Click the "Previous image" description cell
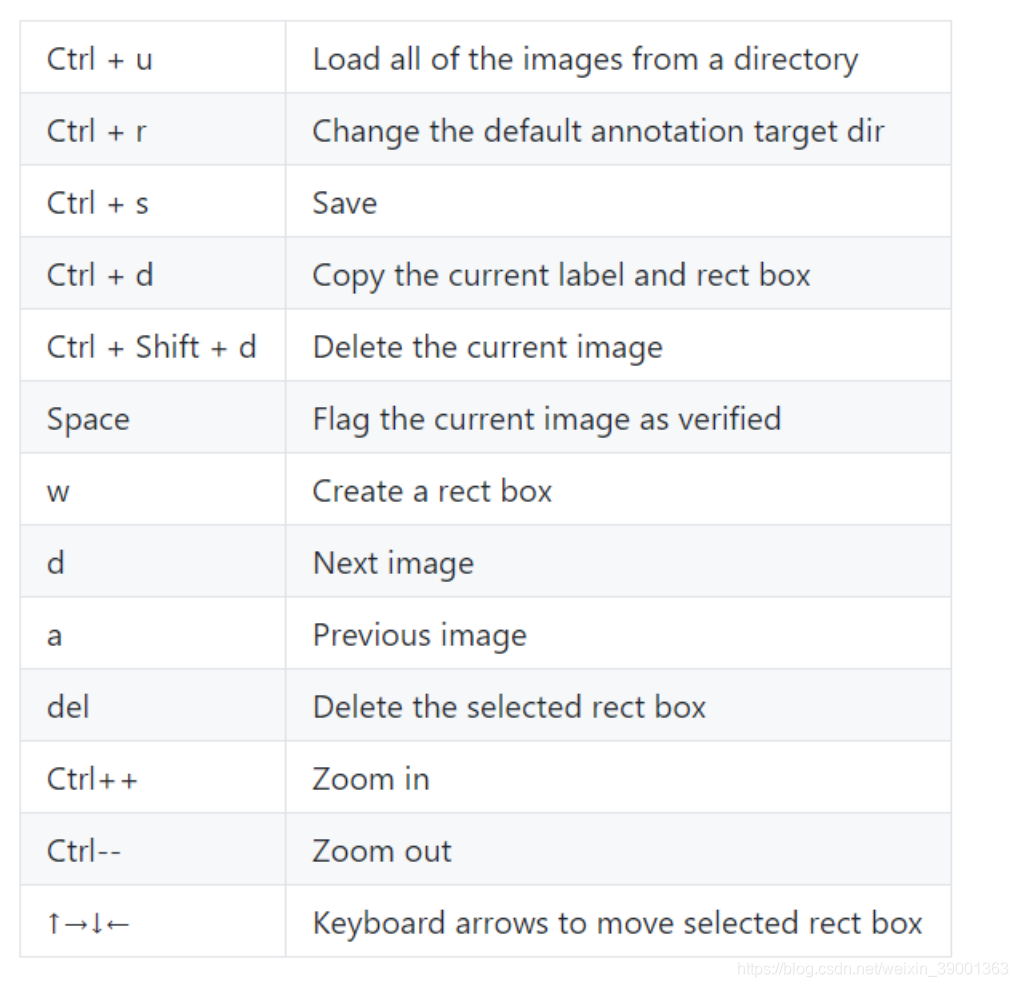This screenshot has width=1018, height=987. 419,635
